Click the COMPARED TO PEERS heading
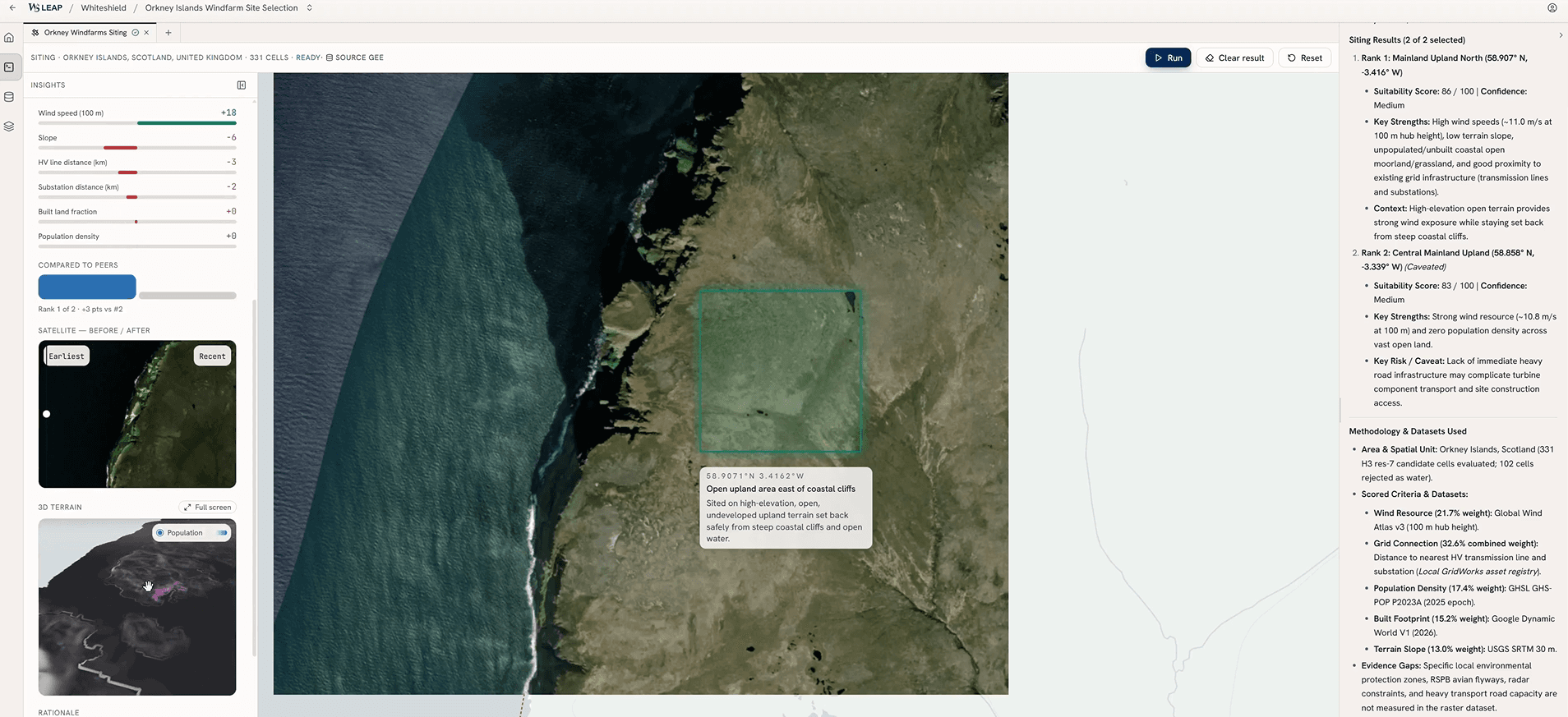Image resolution: width=1568 pixels, height=717 pixels. pos(78,265)
